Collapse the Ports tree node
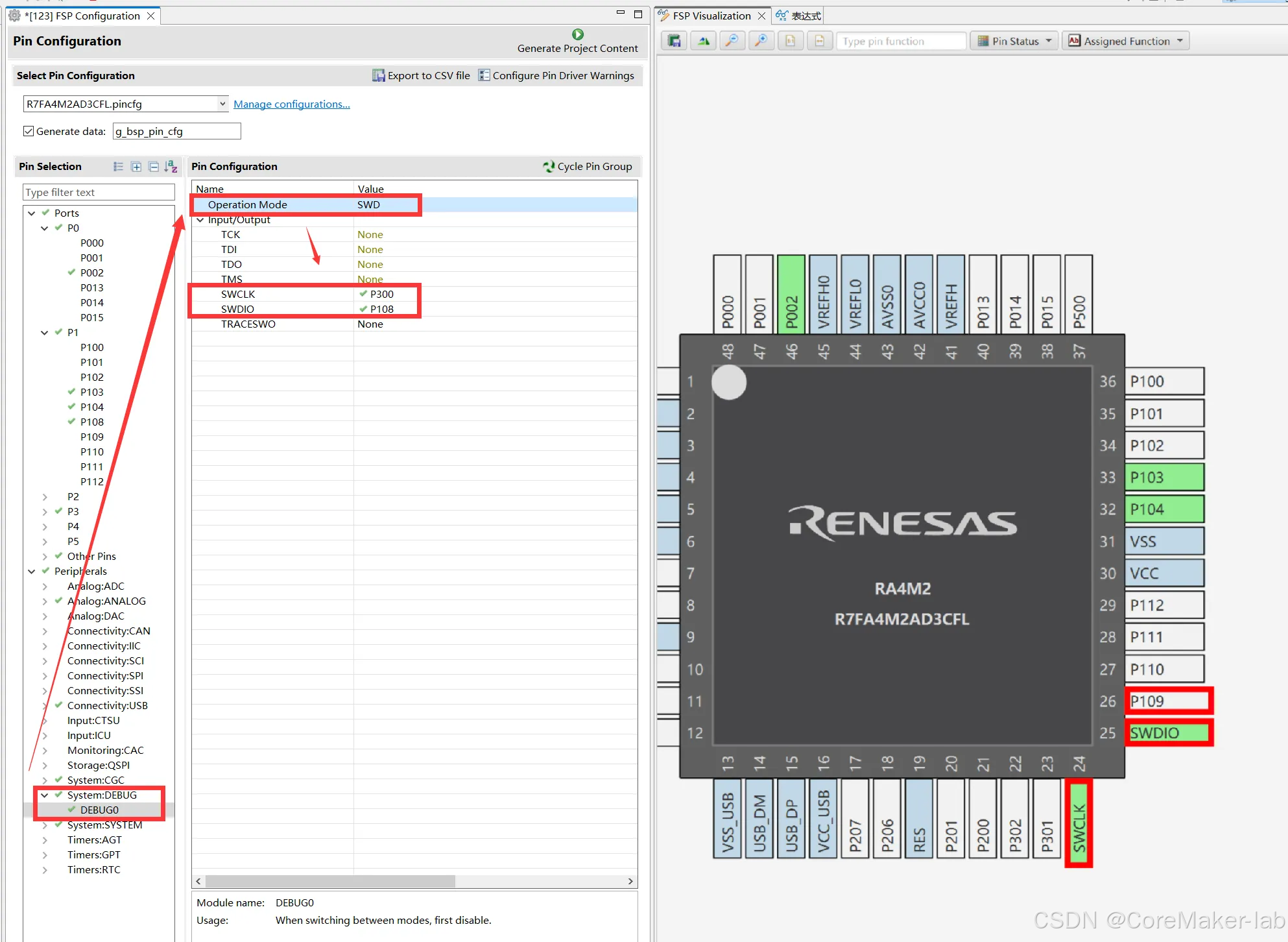 tap(31, 213)
